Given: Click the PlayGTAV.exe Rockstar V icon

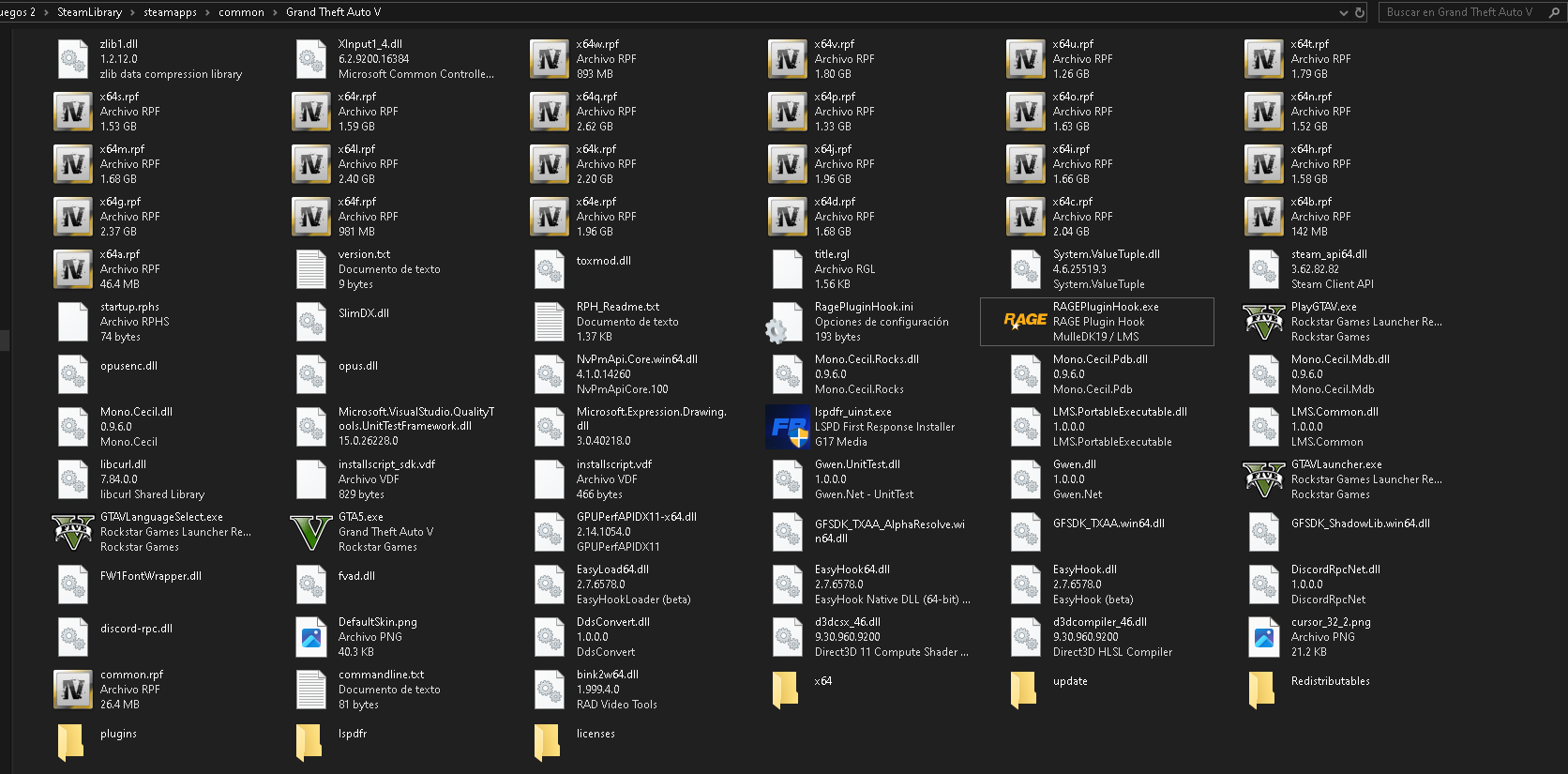Looking at the screenshot, I should pyautogui.click(x=1263, y=322).
